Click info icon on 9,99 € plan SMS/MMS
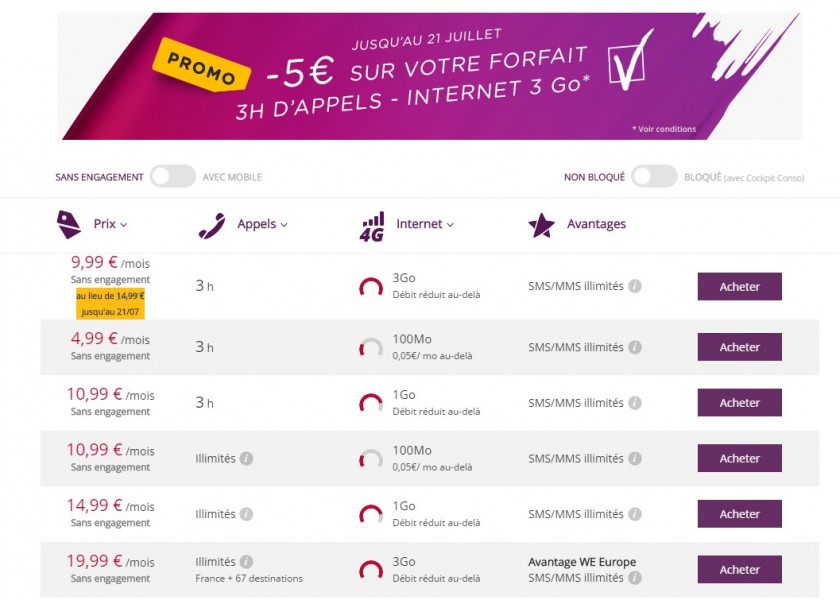The height and width of the screenshot is (600, 840). [635, 286]
